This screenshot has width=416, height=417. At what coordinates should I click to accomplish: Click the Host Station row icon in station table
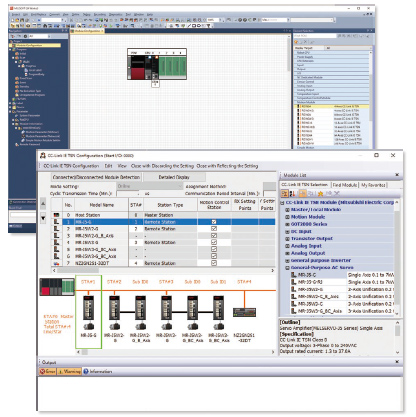coord(56,215)
